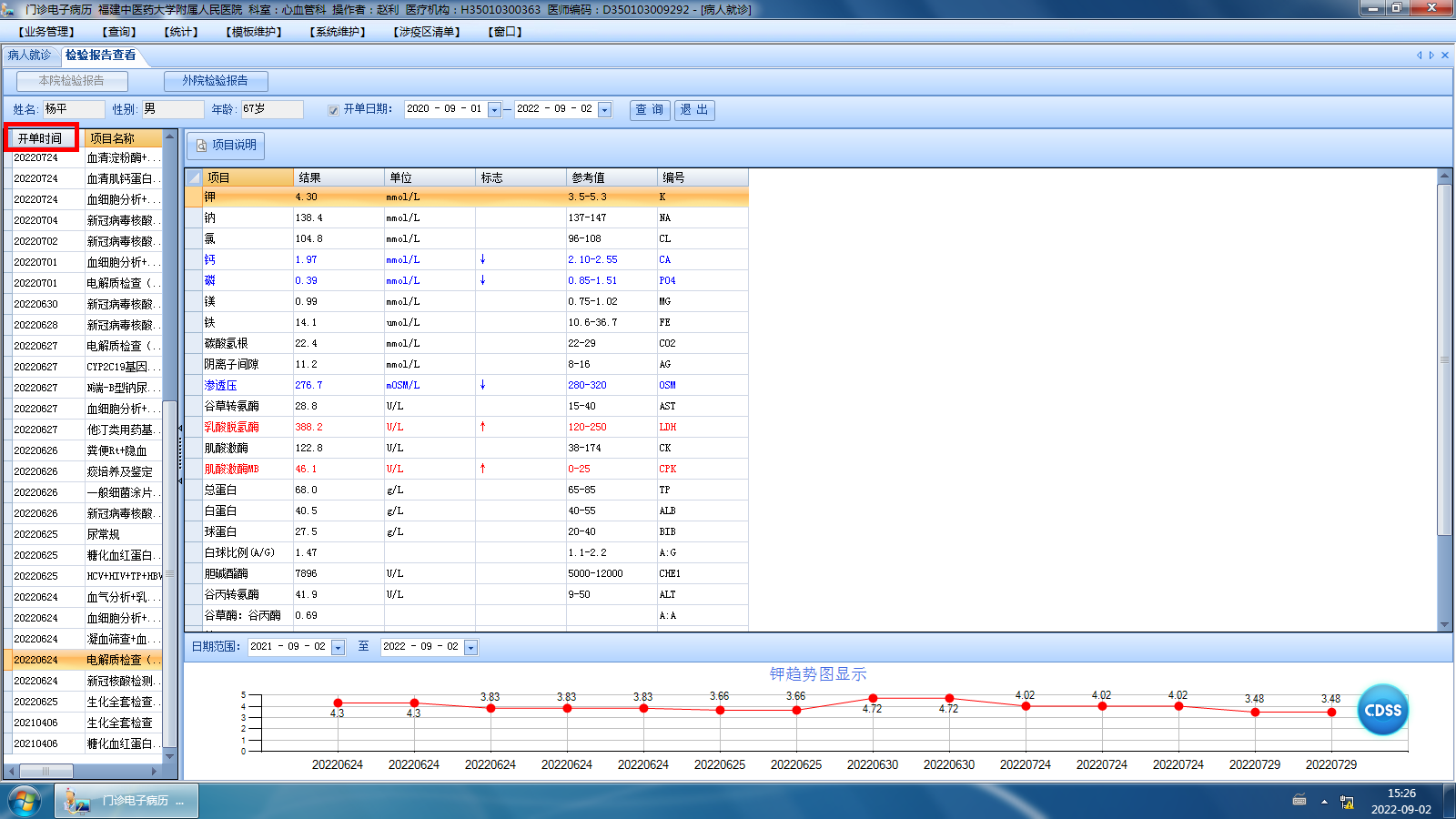Click the 项目名称 column header
This screenshot has width=1456, height=819.
coord(123,138)
